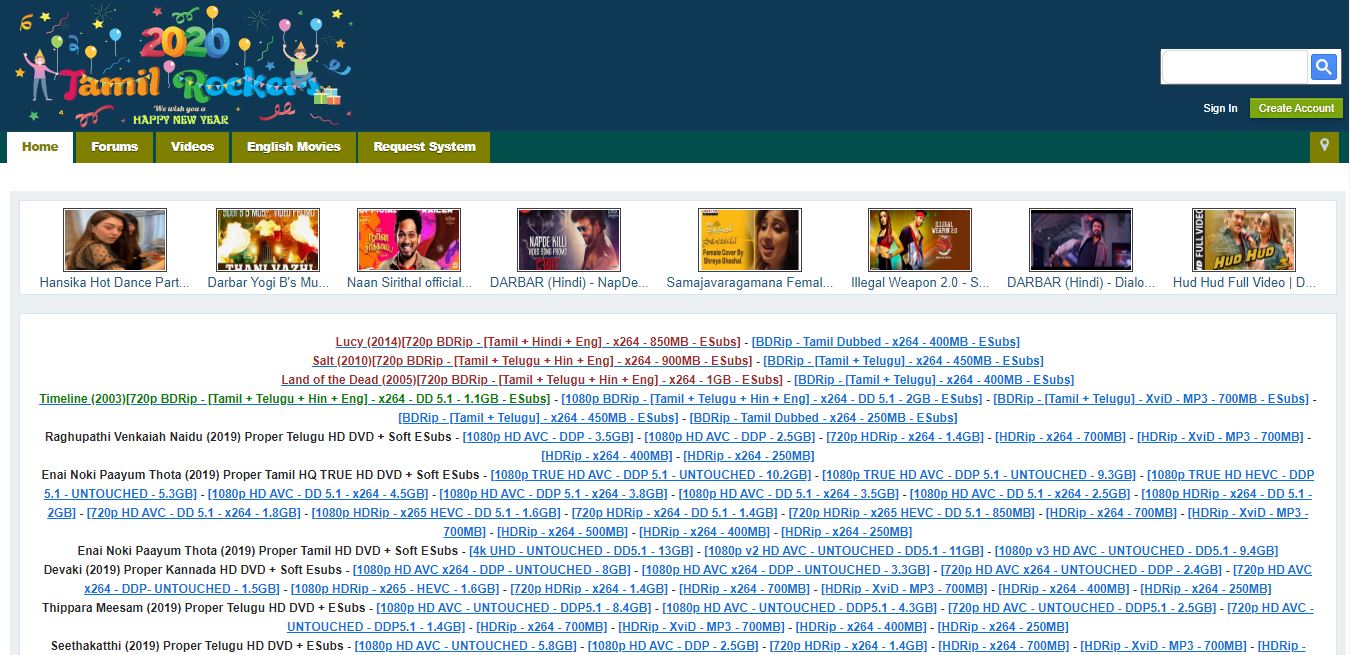The image size is (1350, 655).
Task: Switch to the Videos tab
Action: pos(192,146)
